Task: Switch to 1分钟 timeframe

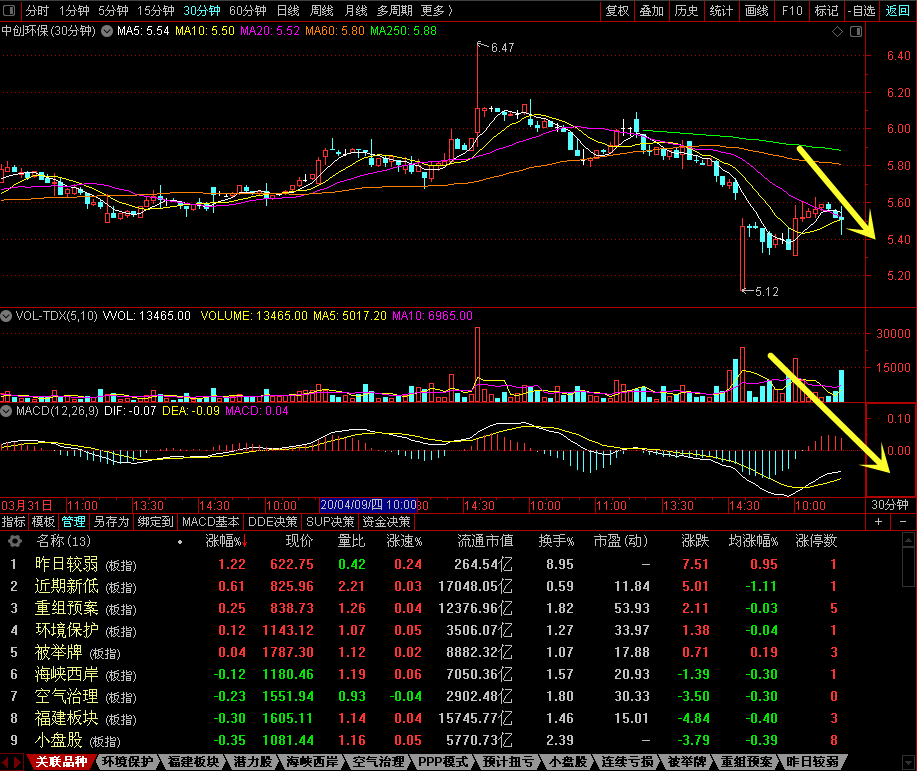Action: tap(74, 11)
